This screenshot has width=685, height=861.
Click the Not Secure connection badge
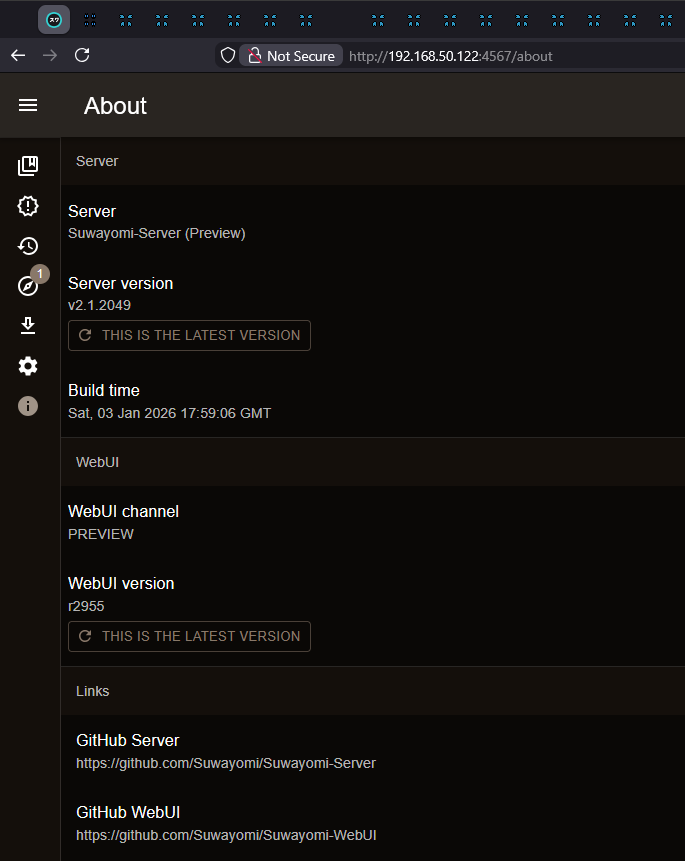click(x=291, y=55)
